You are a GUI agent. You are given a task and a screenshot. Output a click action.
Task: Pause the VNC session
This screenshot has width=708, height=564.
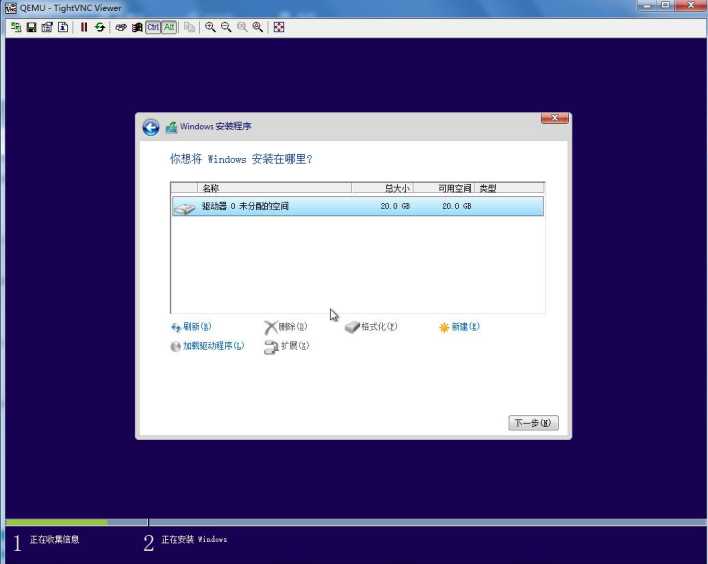84,27
